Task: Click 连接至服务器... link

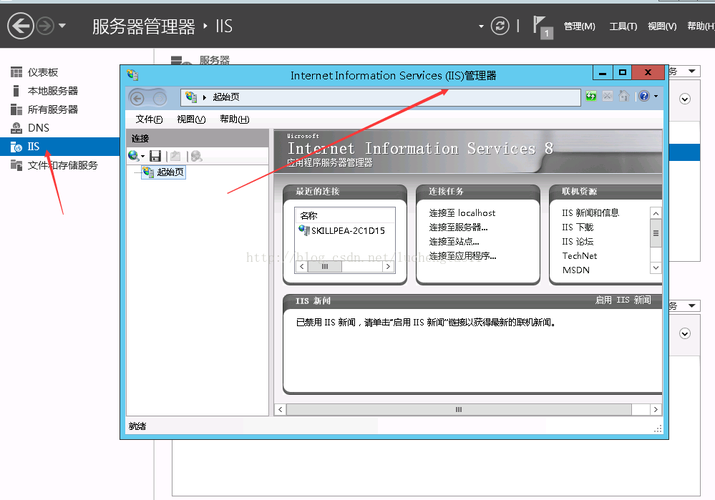Action: tap(458, 227)
